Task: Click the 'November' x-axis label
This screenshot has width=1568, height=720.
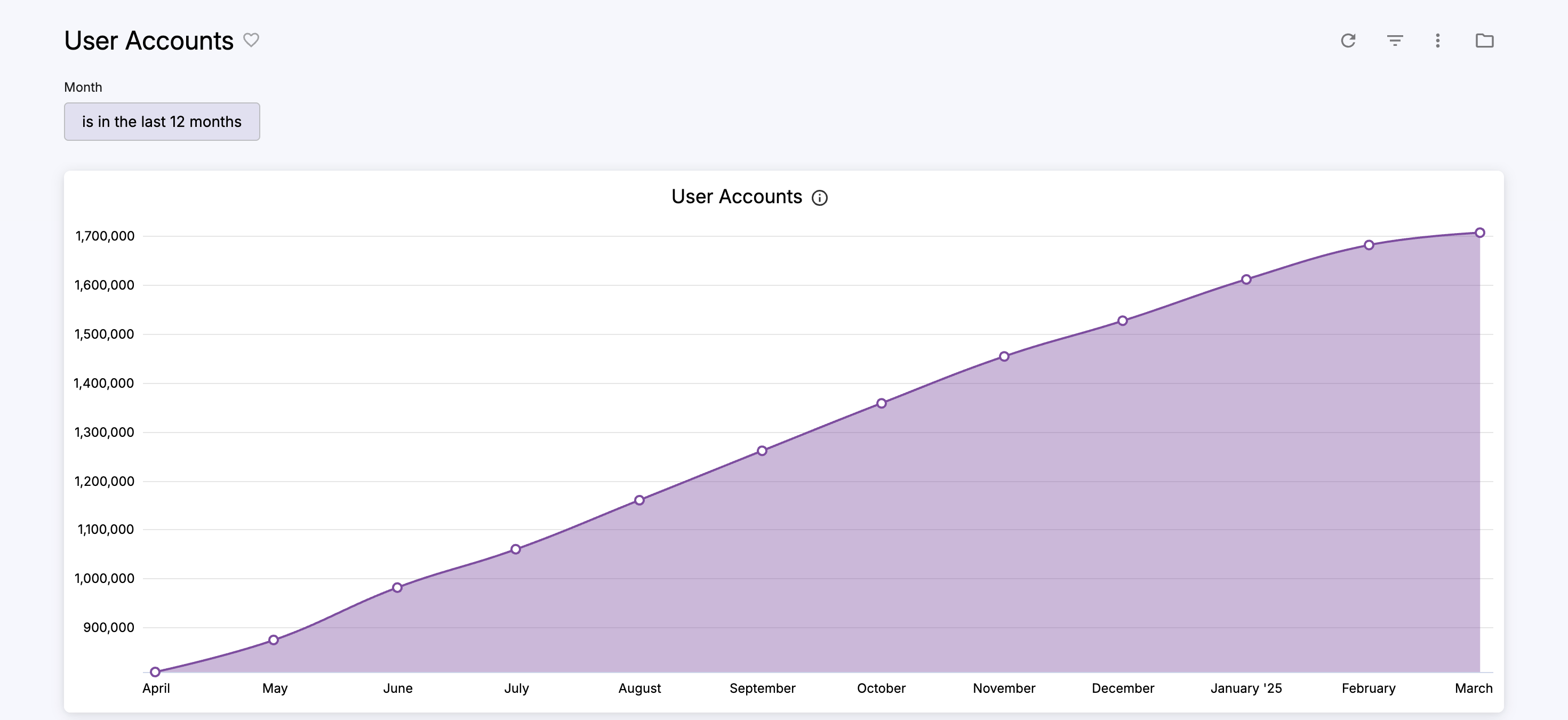Action: click(x=1004, y=689)
